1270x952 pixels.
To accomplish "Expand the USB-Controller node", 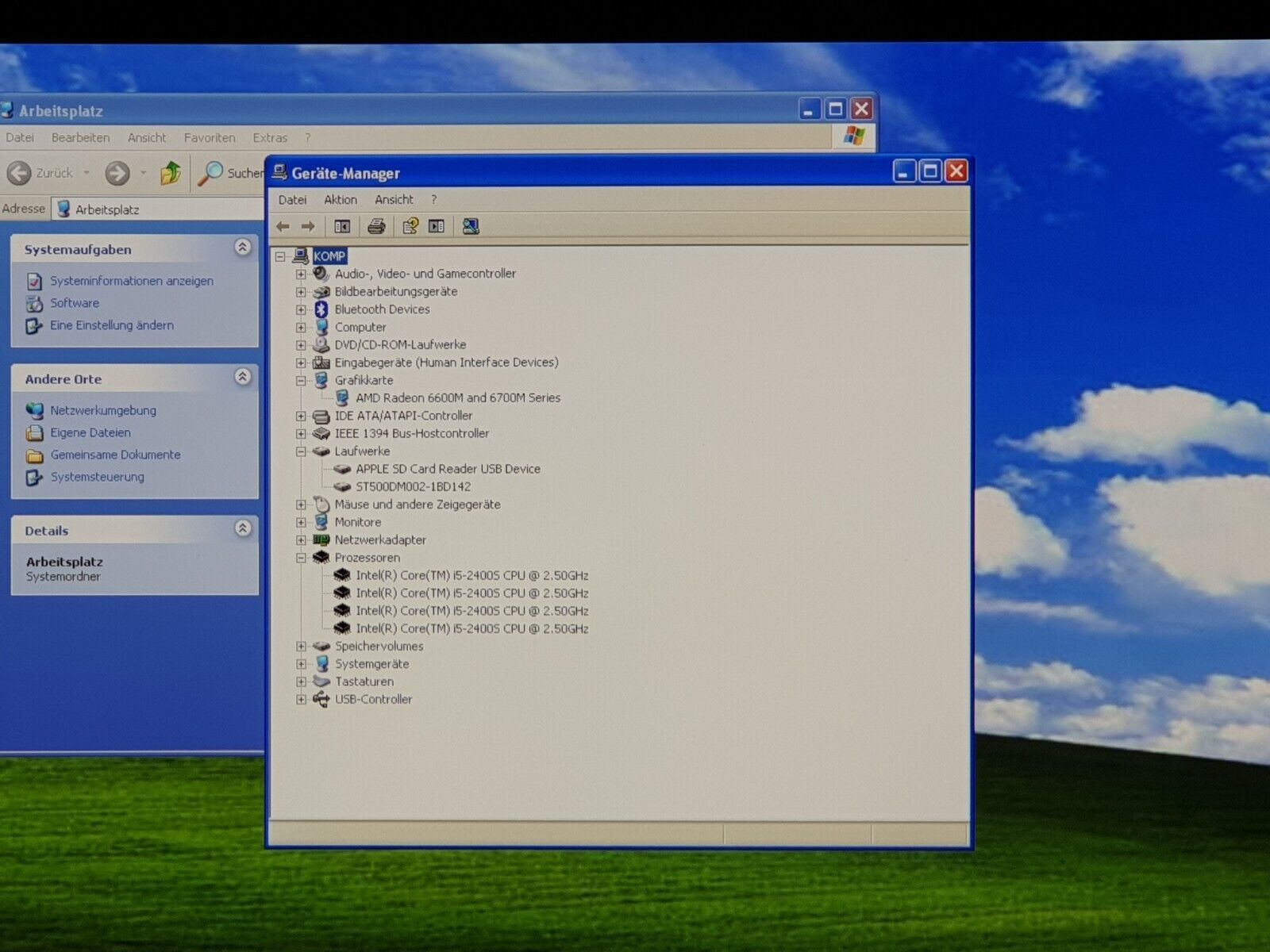I will point(301,700).
